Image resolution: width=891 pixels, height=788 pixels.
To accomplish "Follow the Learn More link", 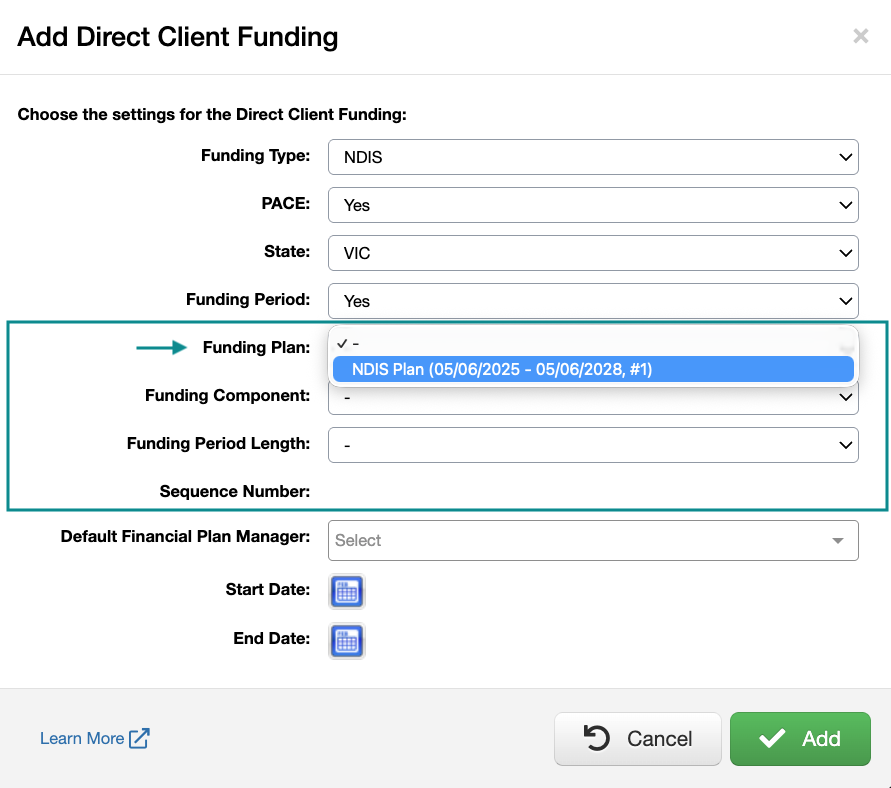I will pos(82,739).
